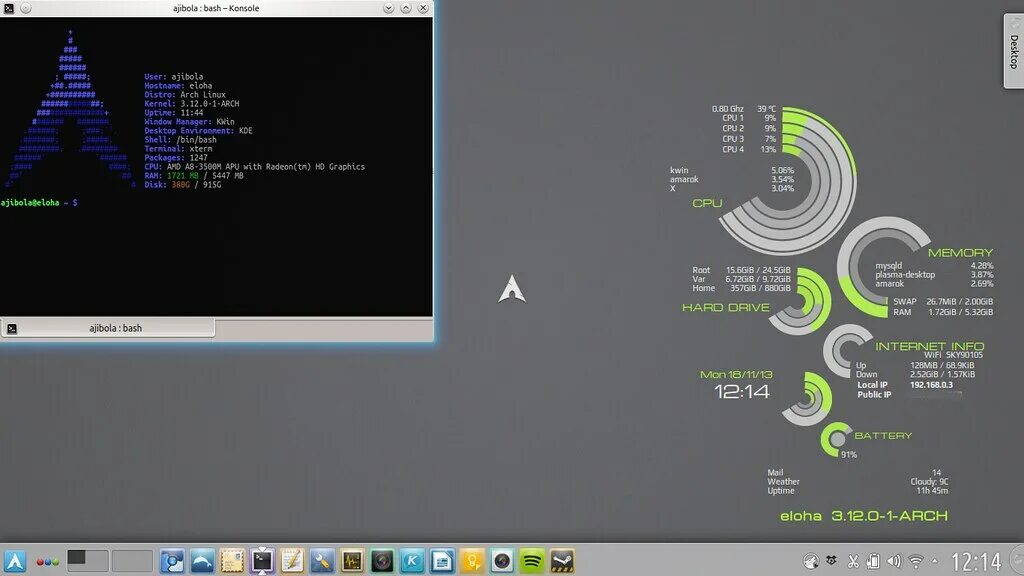This screenshot has height=576, width=1024.
Task: Click the 'eloha 3.12.0-1-ARCH' footer text
Action: [x=863, y=516]
